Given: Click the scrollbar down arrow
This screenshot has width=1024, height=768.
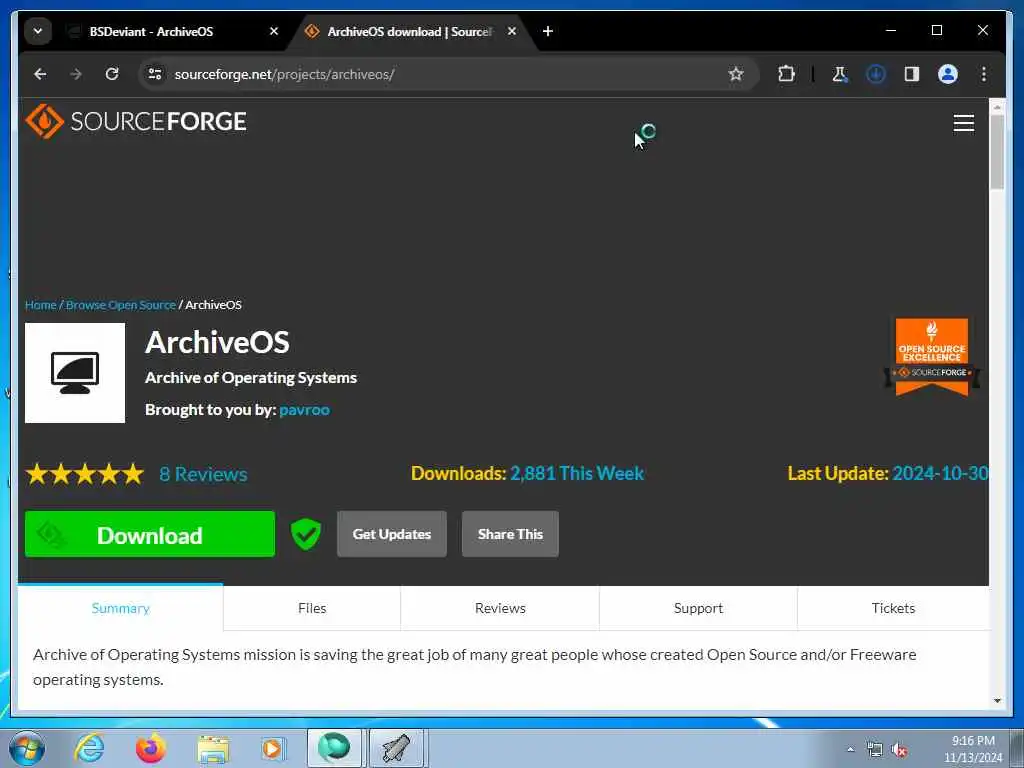Looking at the screenshot, I should click(x=997, y=701).
